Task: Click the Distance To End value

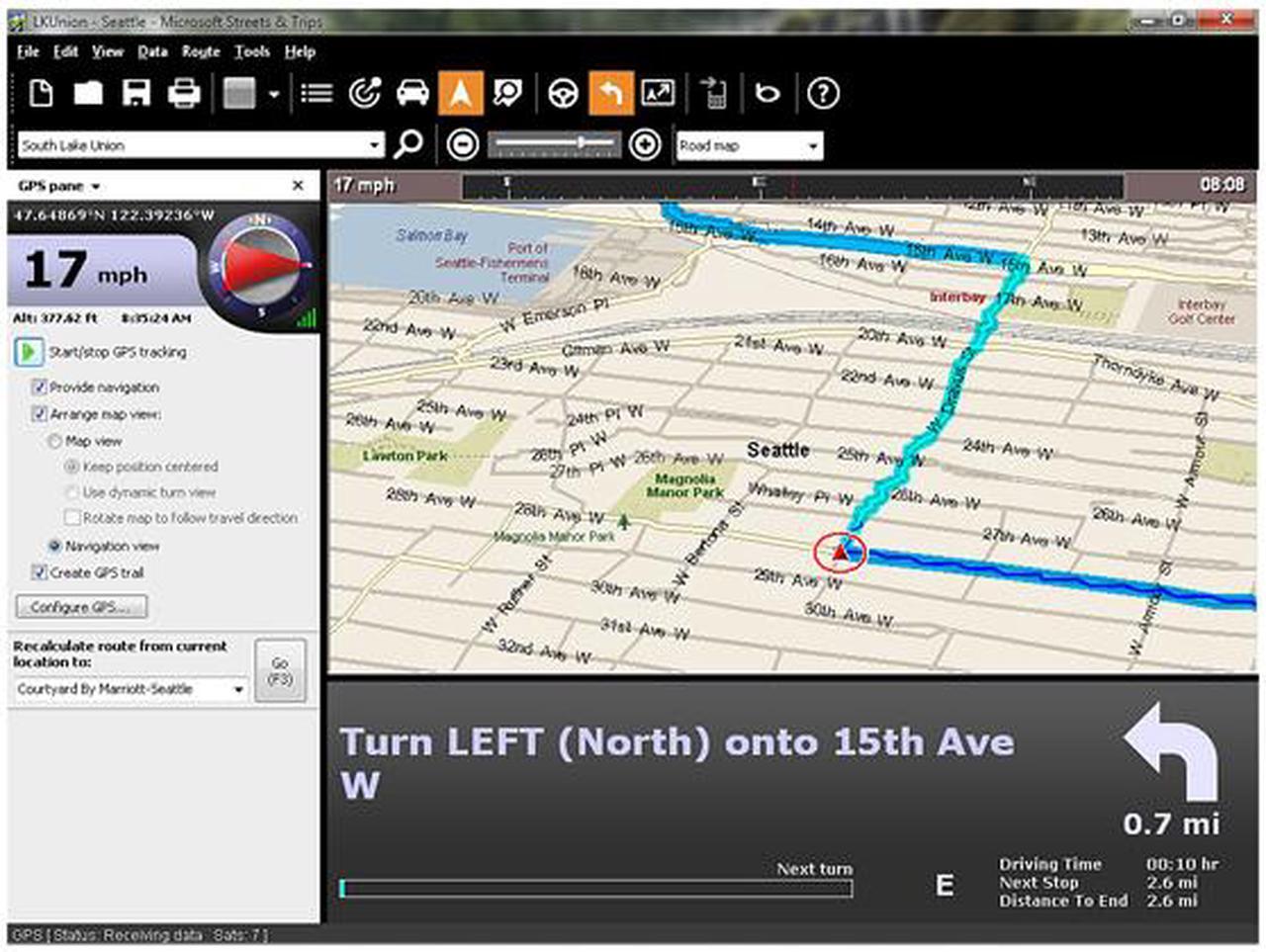Action: 1171,901
